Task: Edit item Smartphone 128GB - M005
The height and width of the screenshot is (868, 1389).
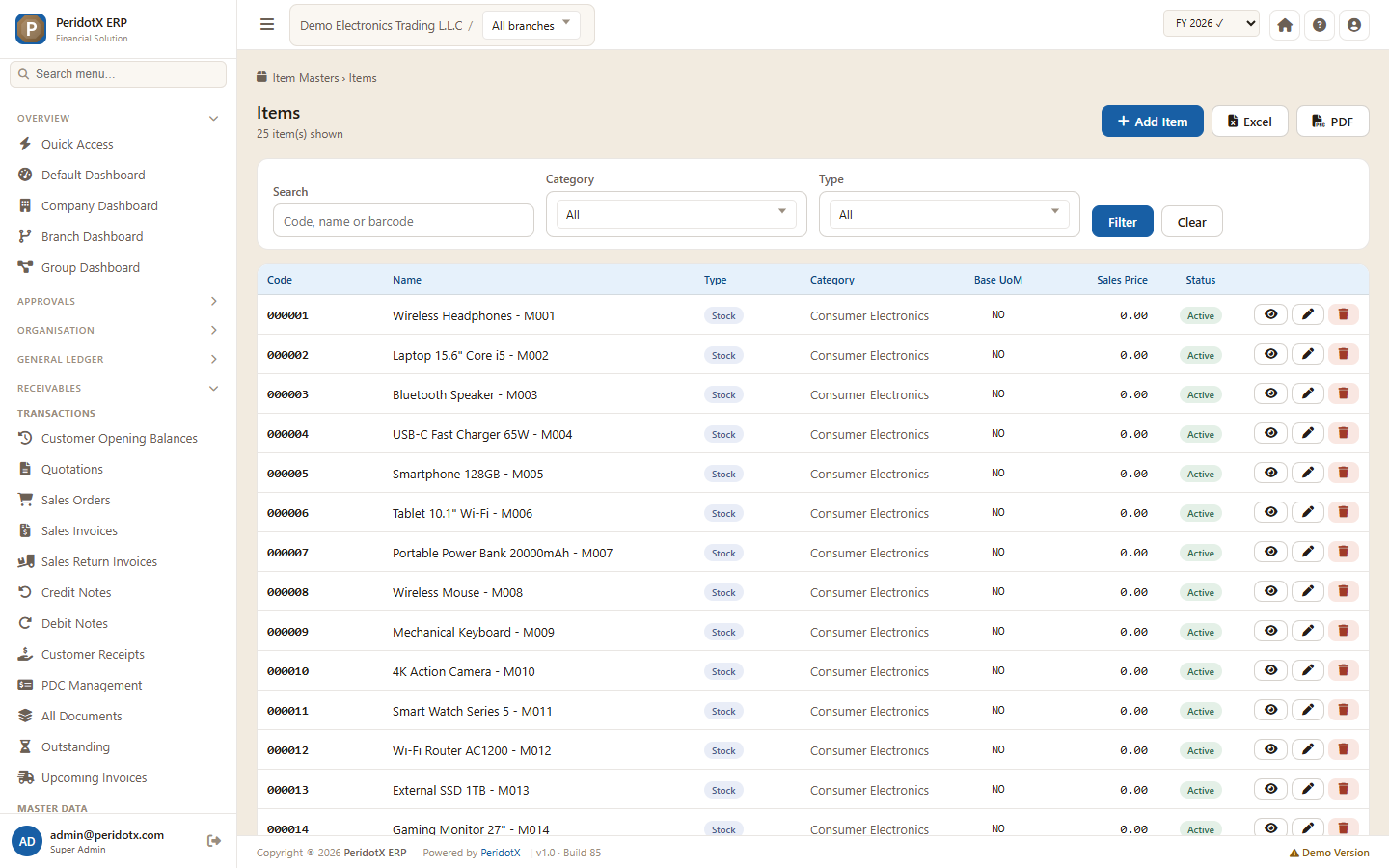Action: [x=1307, y=473]
